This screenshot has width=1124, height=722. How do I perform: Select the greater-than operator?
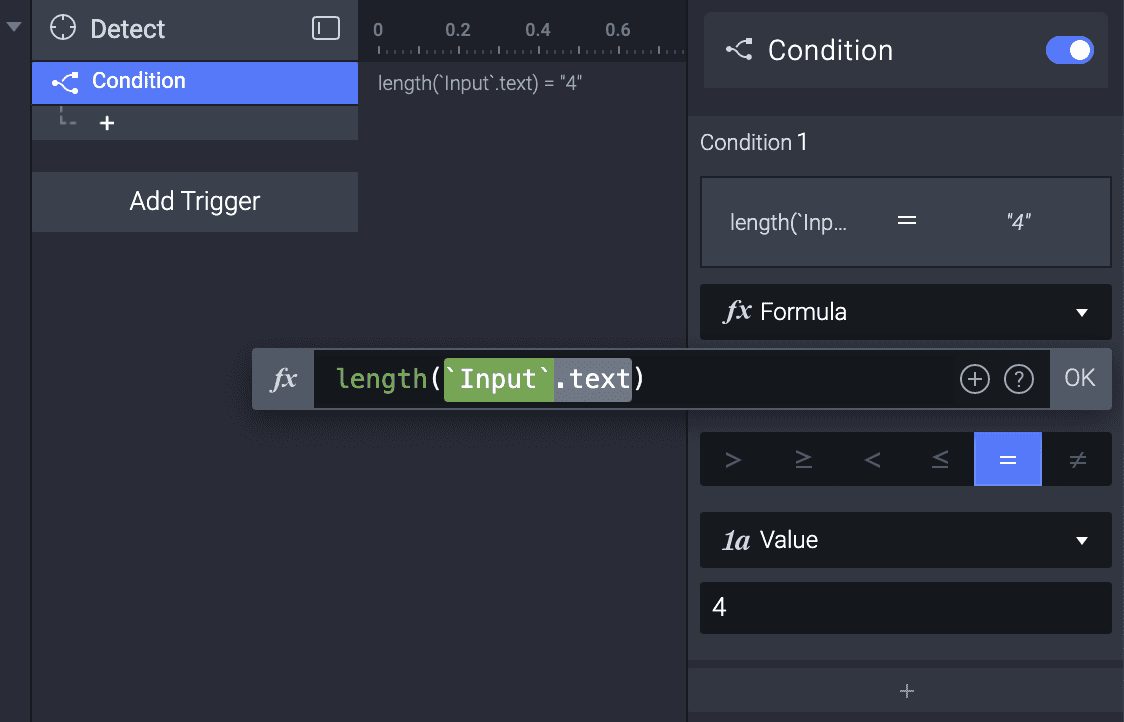coord(733,459)
